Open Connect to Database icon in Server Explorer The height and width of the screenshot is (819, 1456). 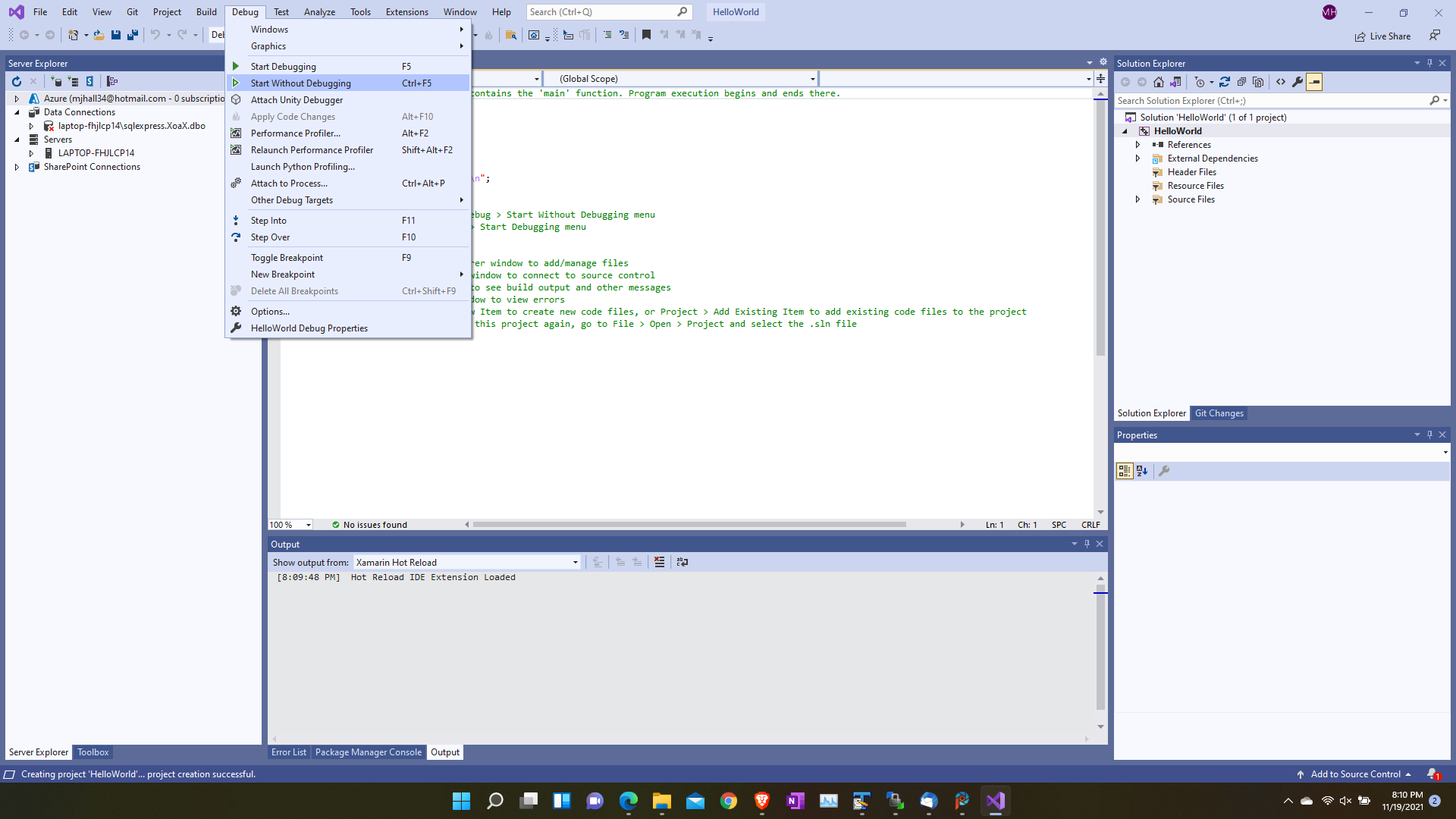pos(58,81)
